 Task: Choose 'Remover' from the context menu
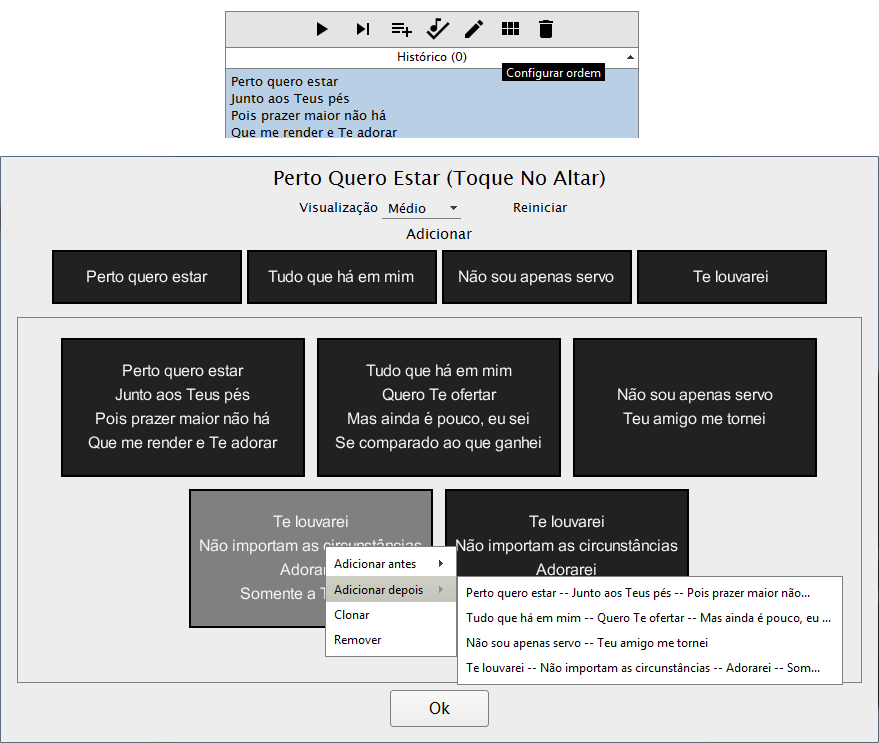tap(358, 640)
